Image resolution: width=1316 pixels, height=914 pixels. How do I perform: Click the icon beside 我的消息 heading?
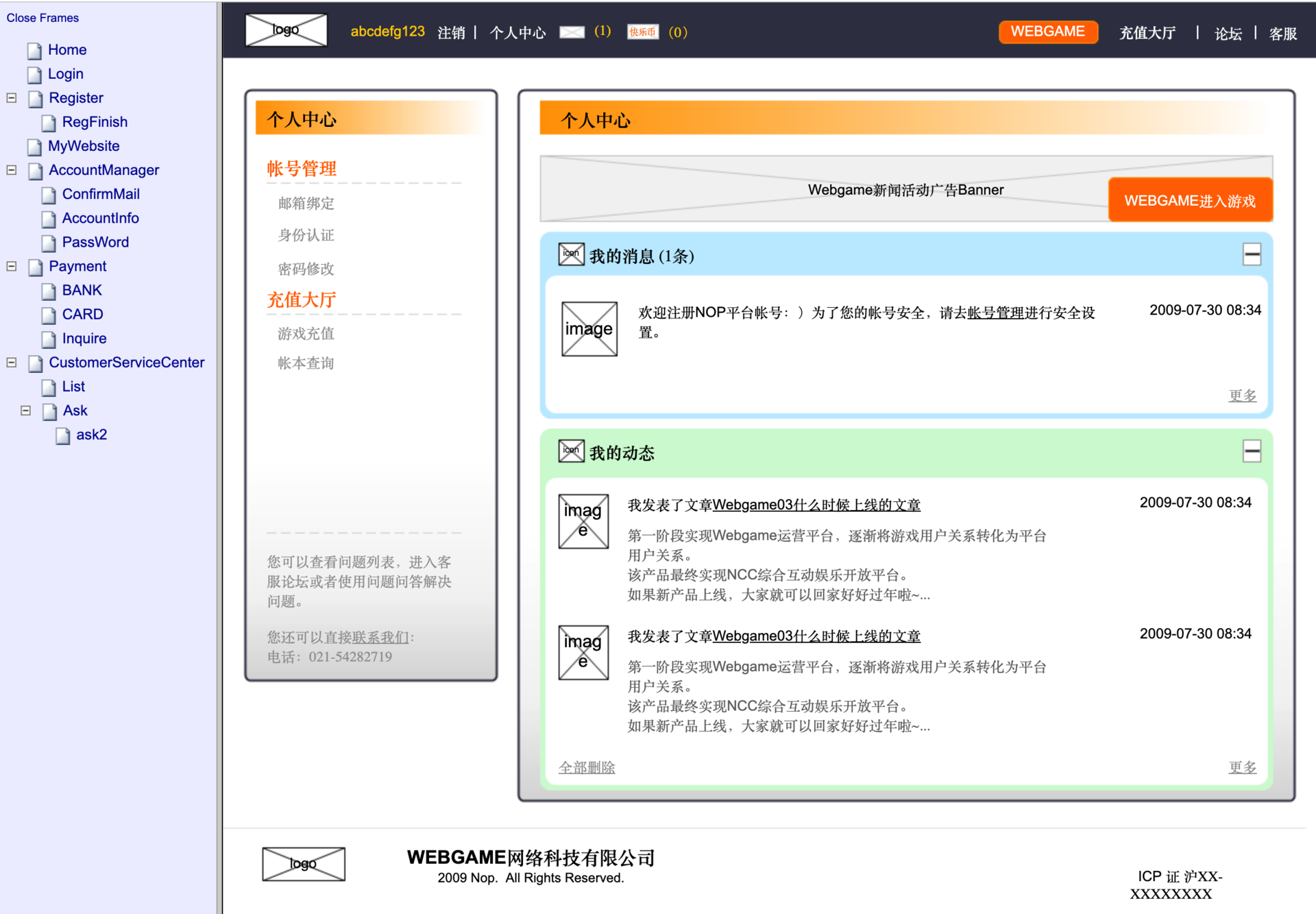pyautogui.click(x=571, y=254)
